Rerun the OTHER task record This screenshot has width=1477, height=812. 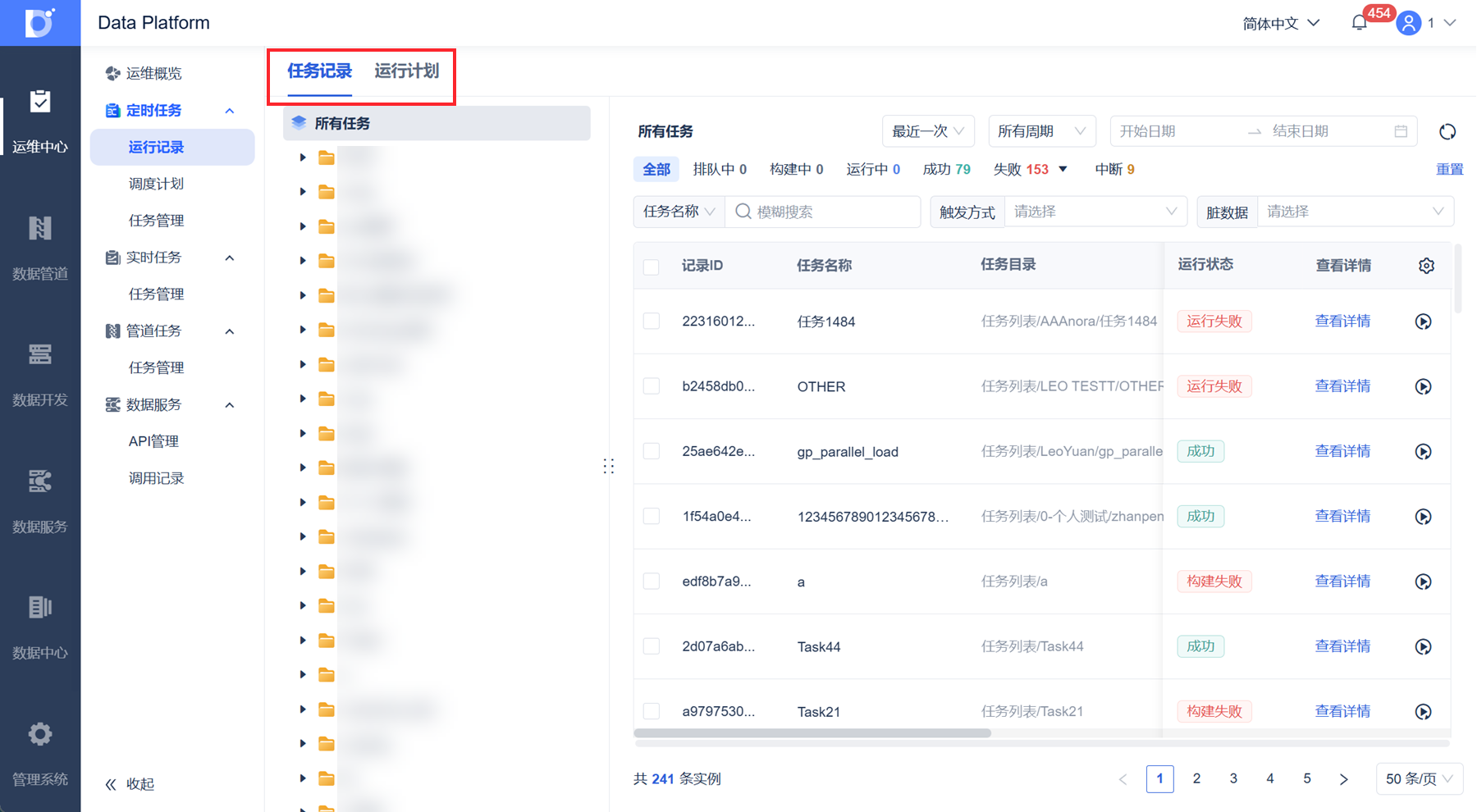[1424, 386]
